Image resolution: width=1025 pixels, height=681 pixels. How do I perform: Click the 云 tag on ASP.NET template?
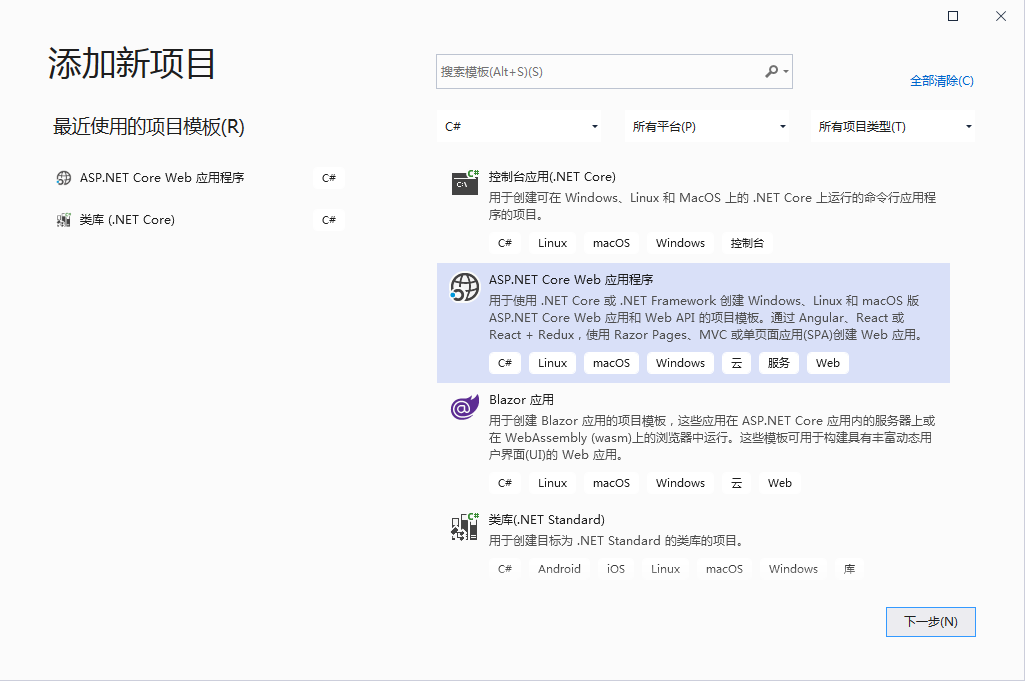(736, 363)
